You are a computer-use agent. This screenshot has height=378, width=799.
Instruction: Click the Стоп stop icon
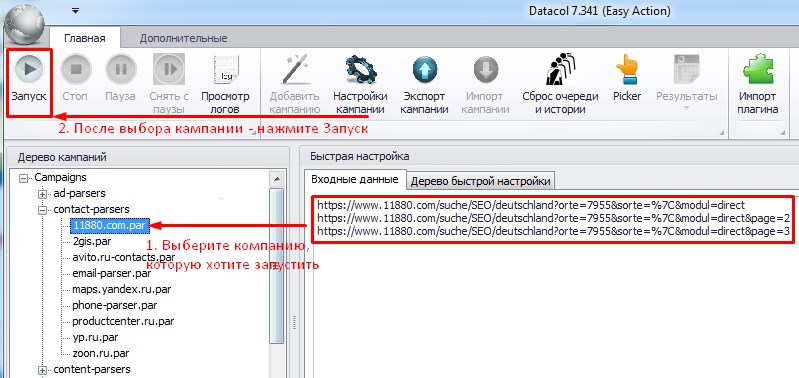(x=75, y=69)
